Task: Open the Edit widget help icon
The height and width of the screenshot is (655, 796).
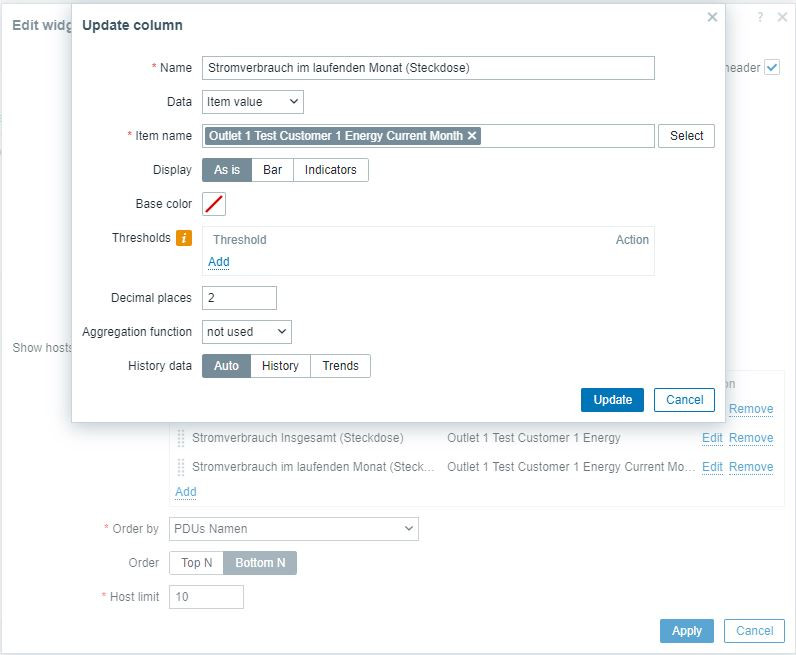Action: tap(760, 18)
